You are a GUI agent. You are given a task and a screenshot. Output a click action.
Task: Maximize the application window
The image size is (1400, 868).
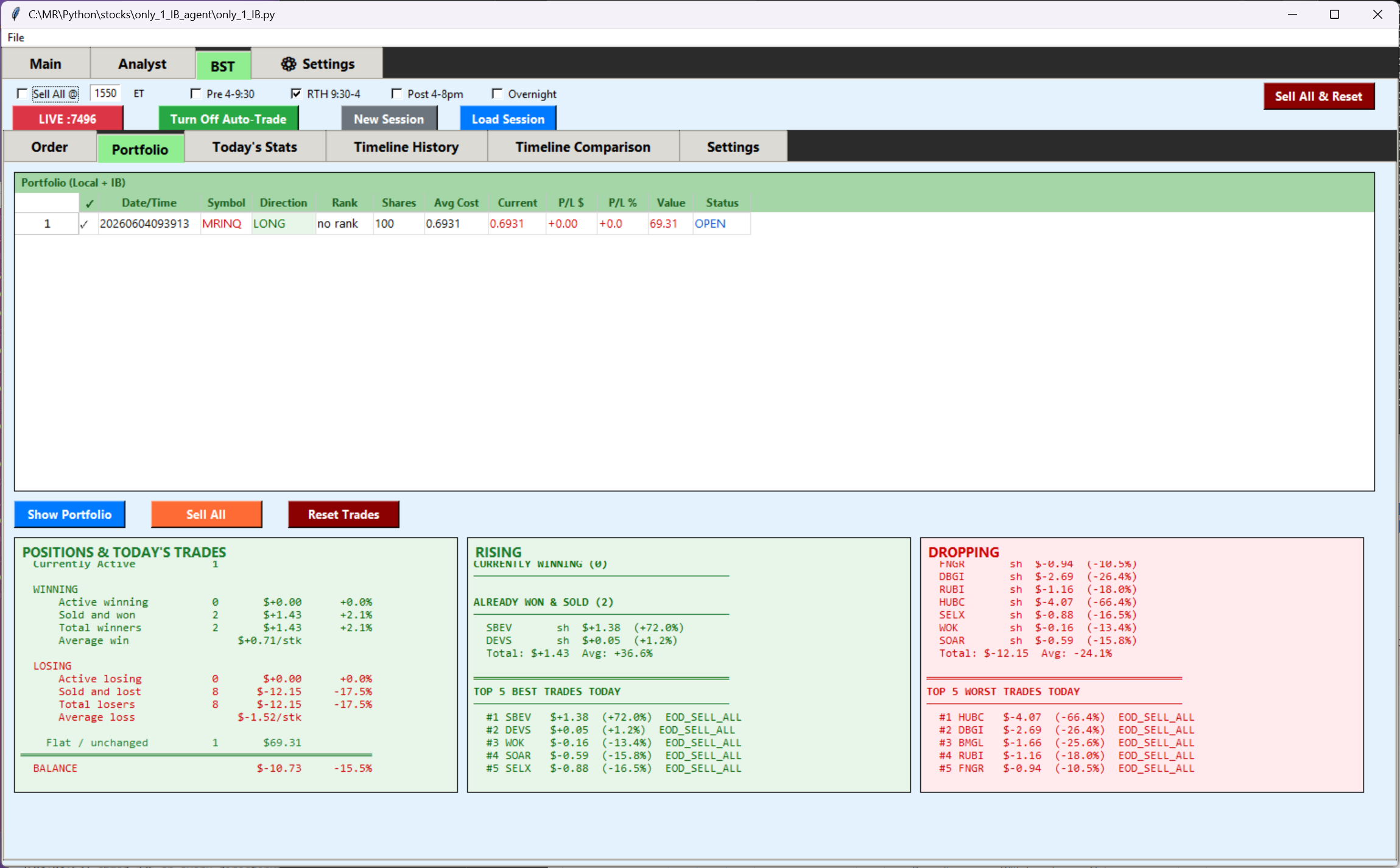point(1334,14)
